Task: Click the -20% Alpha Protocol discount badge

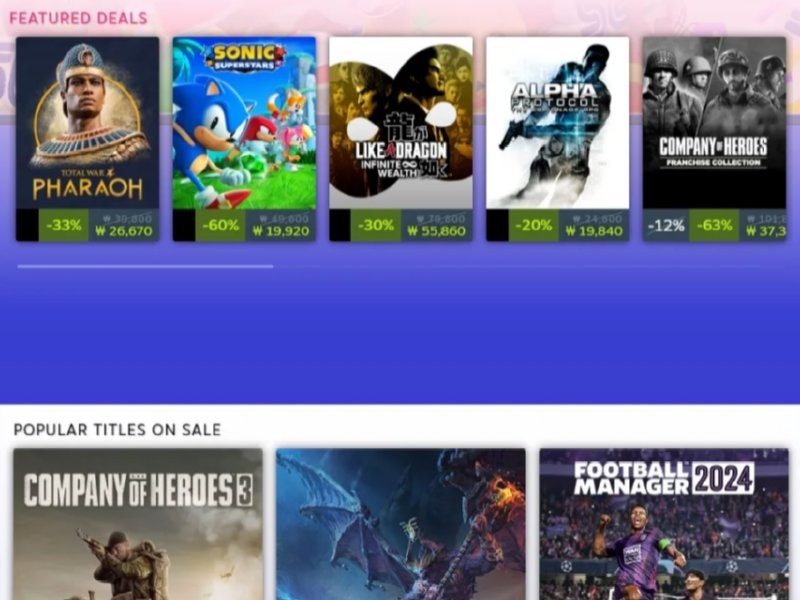Action: [534, 225]
